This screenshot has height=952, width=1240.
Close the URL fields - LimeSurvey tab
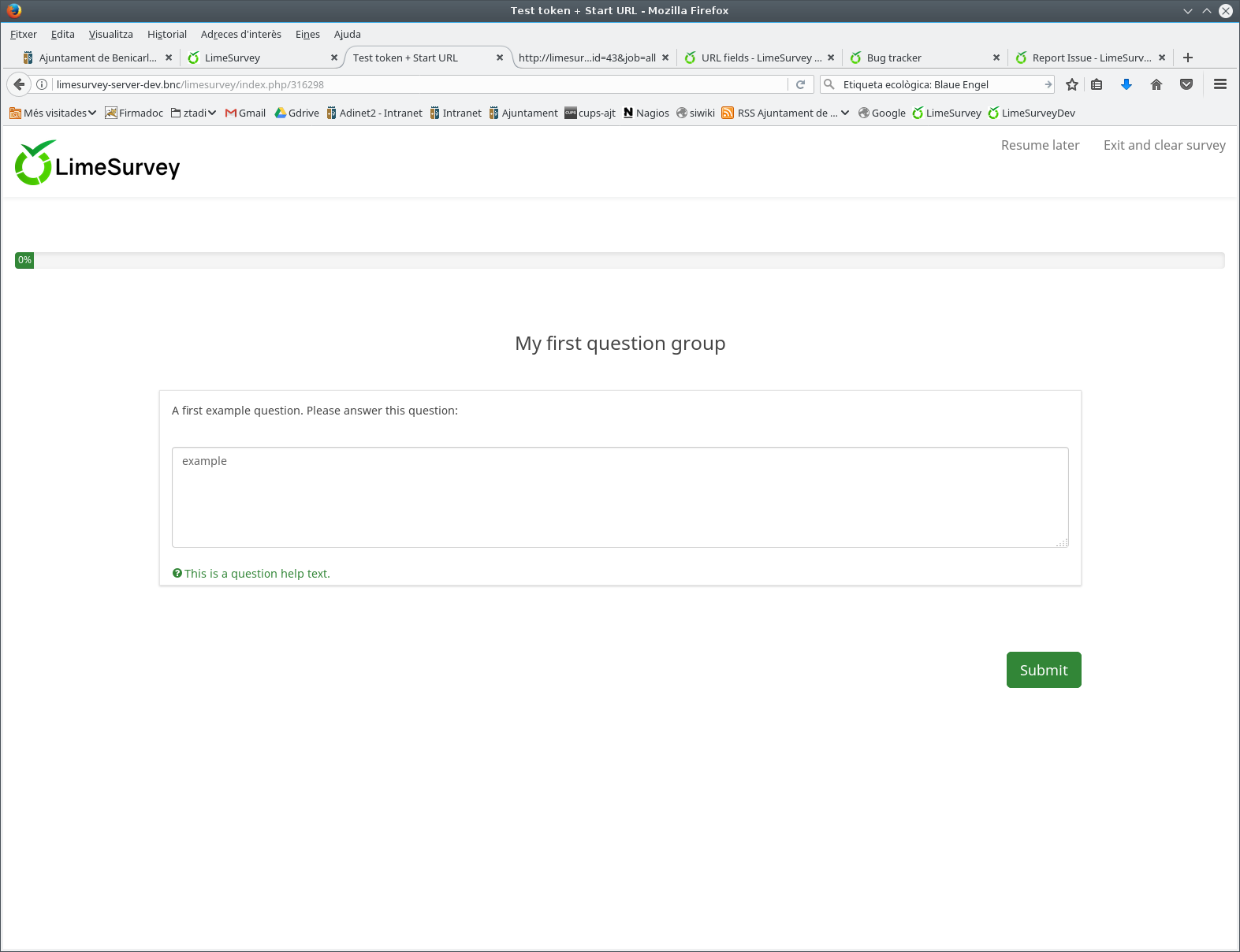831,58
